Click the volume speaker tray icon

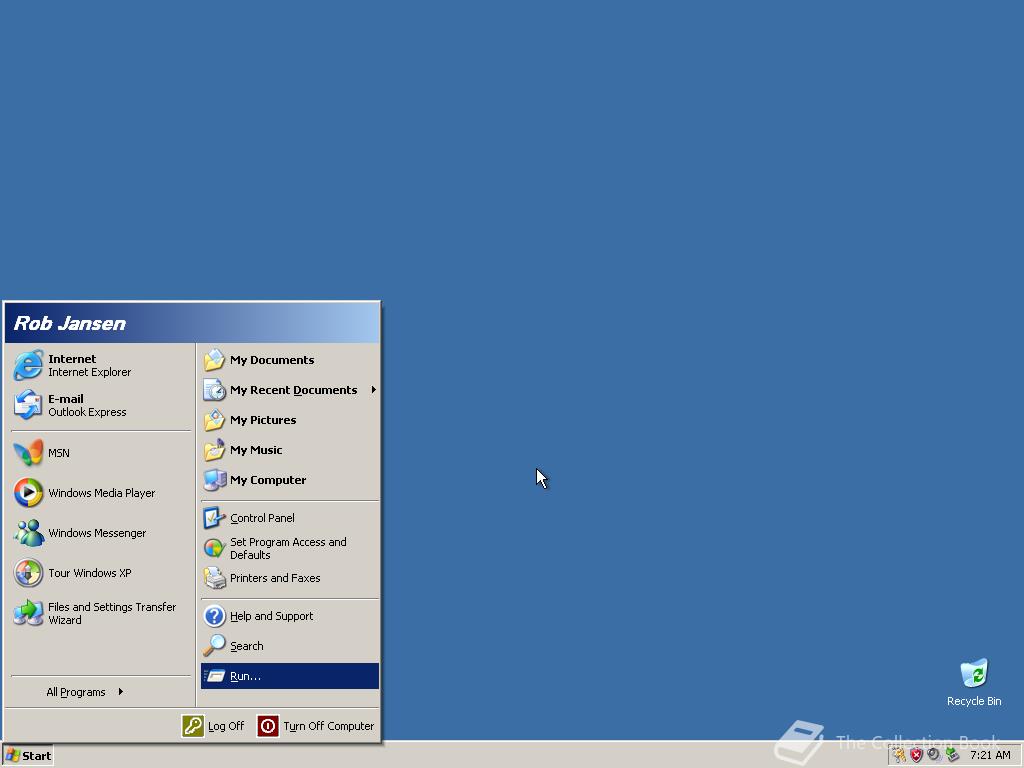pos(935,756)
